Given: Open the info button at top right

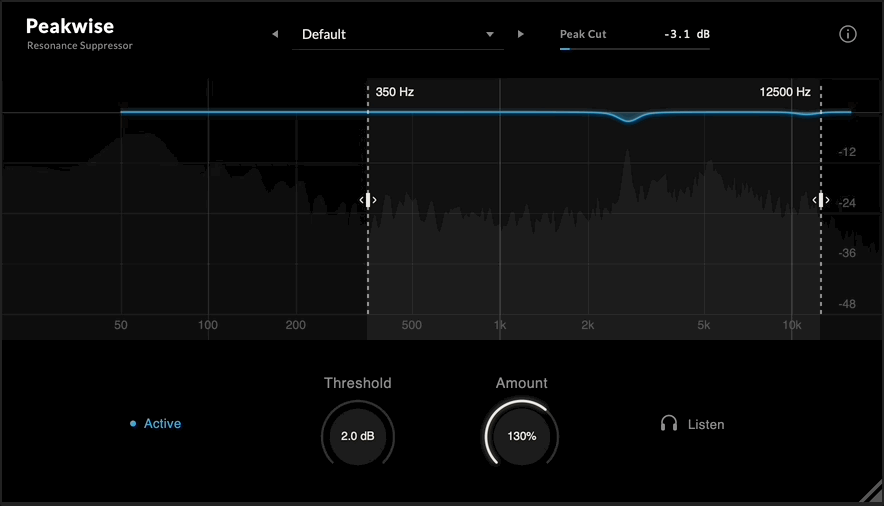Looking at the screenshot, I should tap(847, 34).
